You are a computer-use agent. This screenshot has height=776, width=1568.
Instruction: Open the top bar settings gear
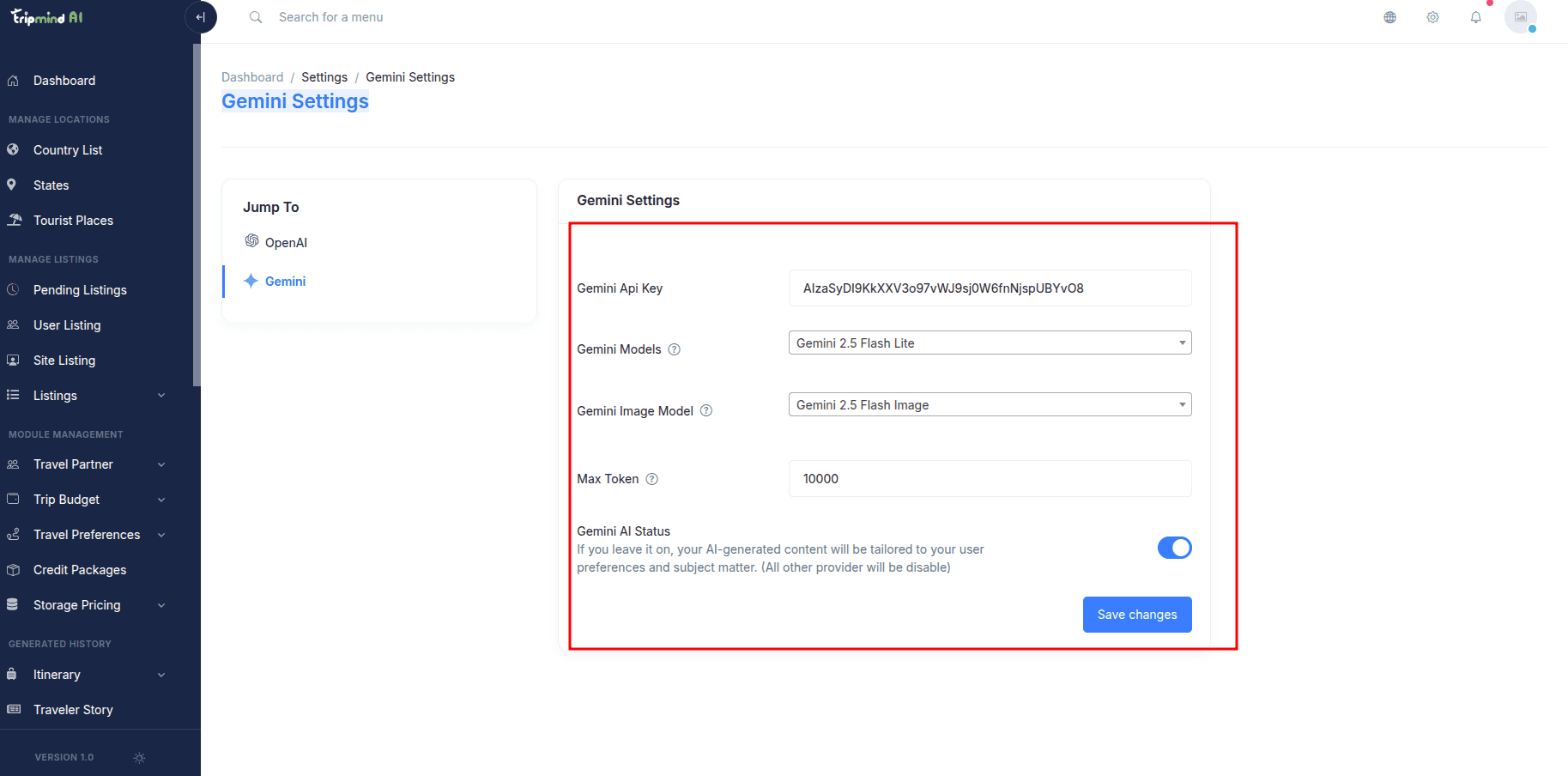[1433, 17]
